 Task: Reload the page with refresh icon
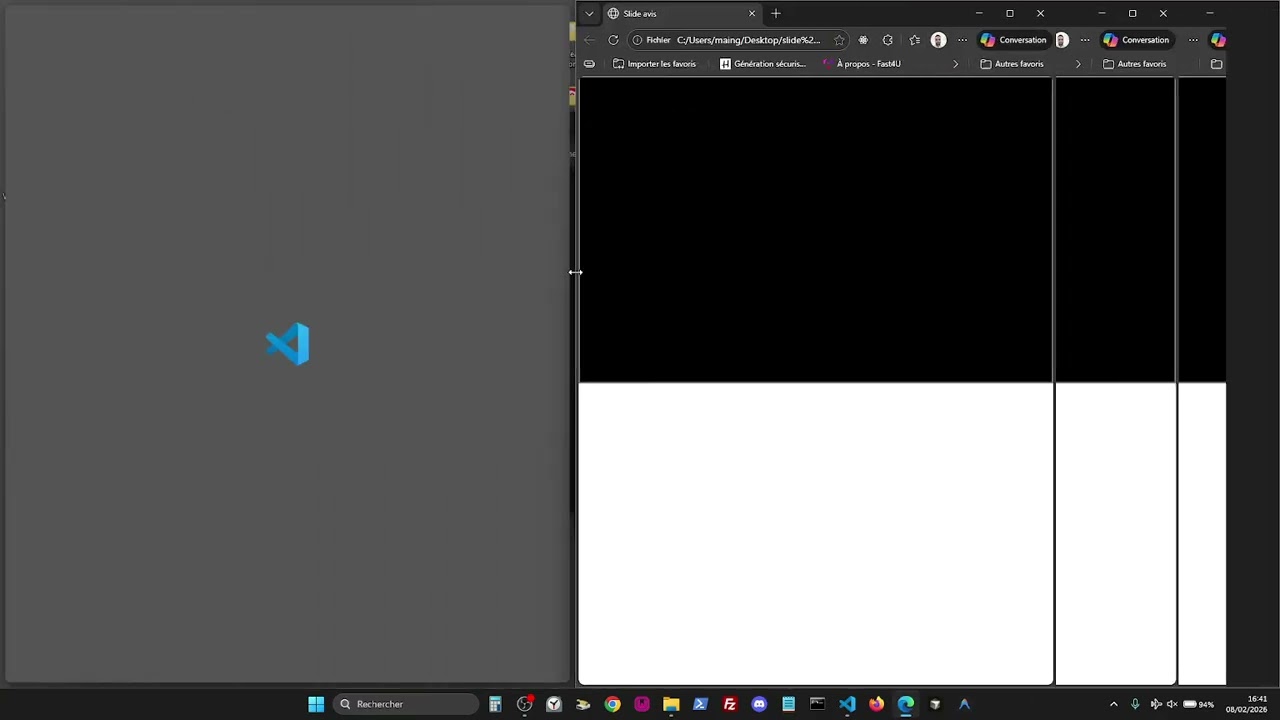click(x=613, y=40)
